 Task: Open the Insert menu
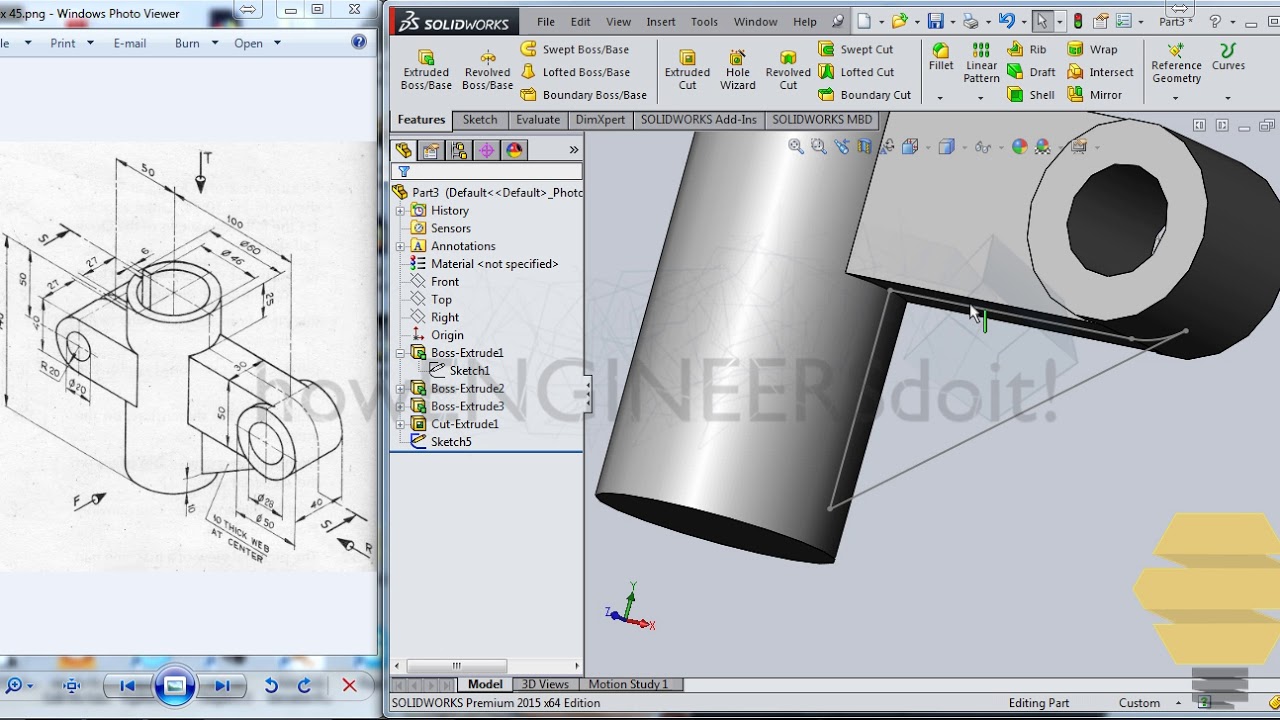click(x=661, y=22)
